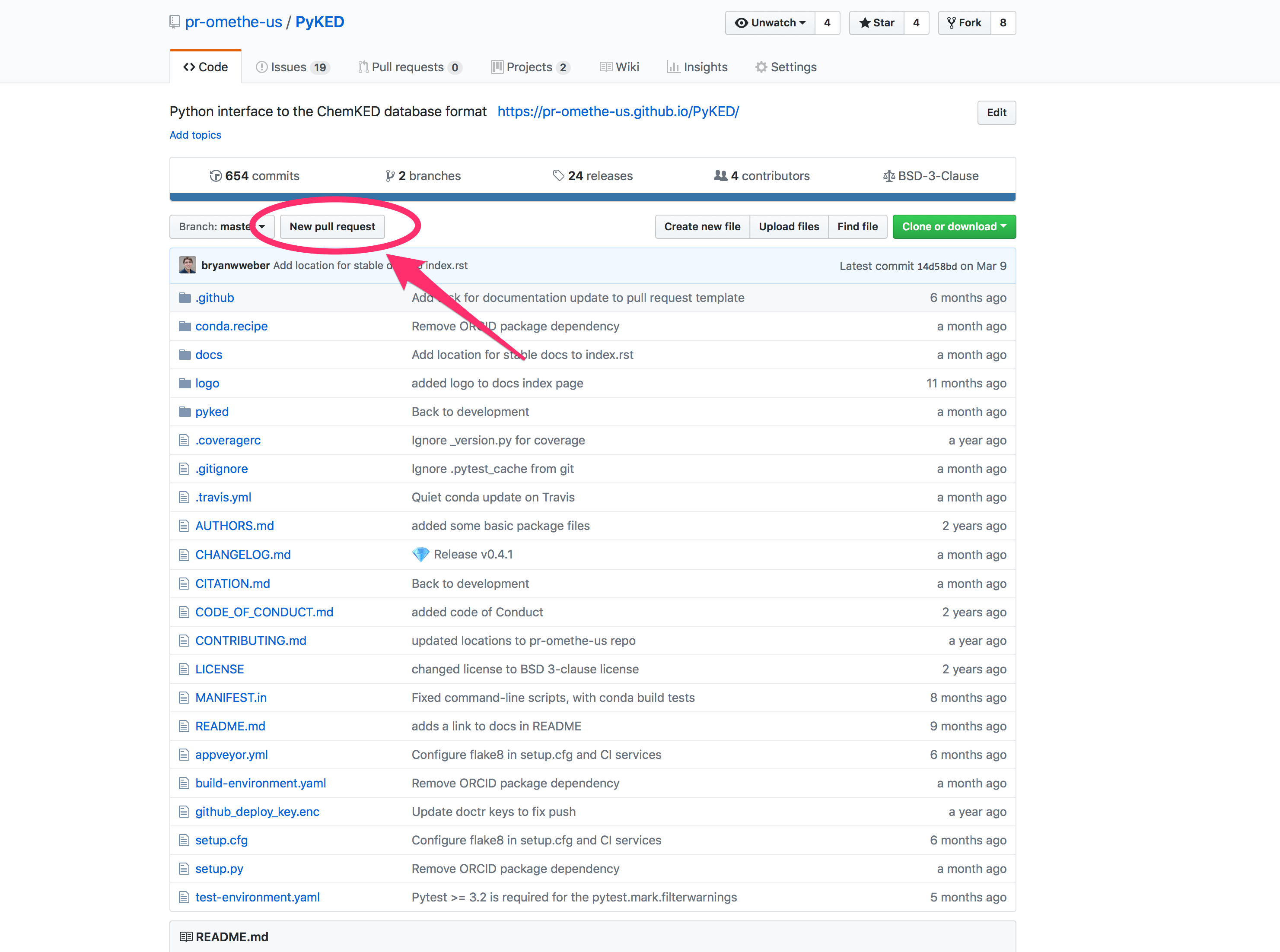Open the watchers count 4
Image resolution: width=1280 pixels, height=952 pixels.
[x=828, y=22]
